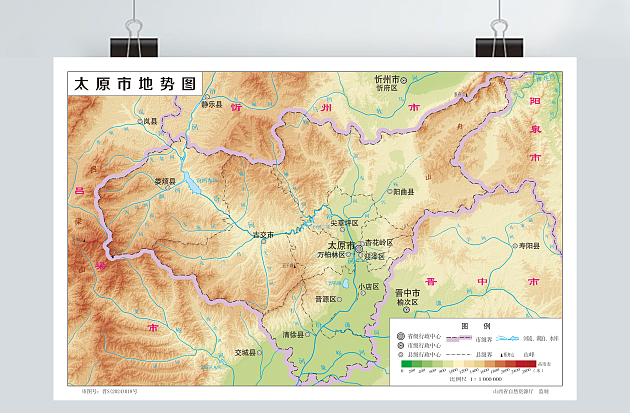Click the 交城县 county marker
This screenshot has height=413, width=630.
pos(261,352)
